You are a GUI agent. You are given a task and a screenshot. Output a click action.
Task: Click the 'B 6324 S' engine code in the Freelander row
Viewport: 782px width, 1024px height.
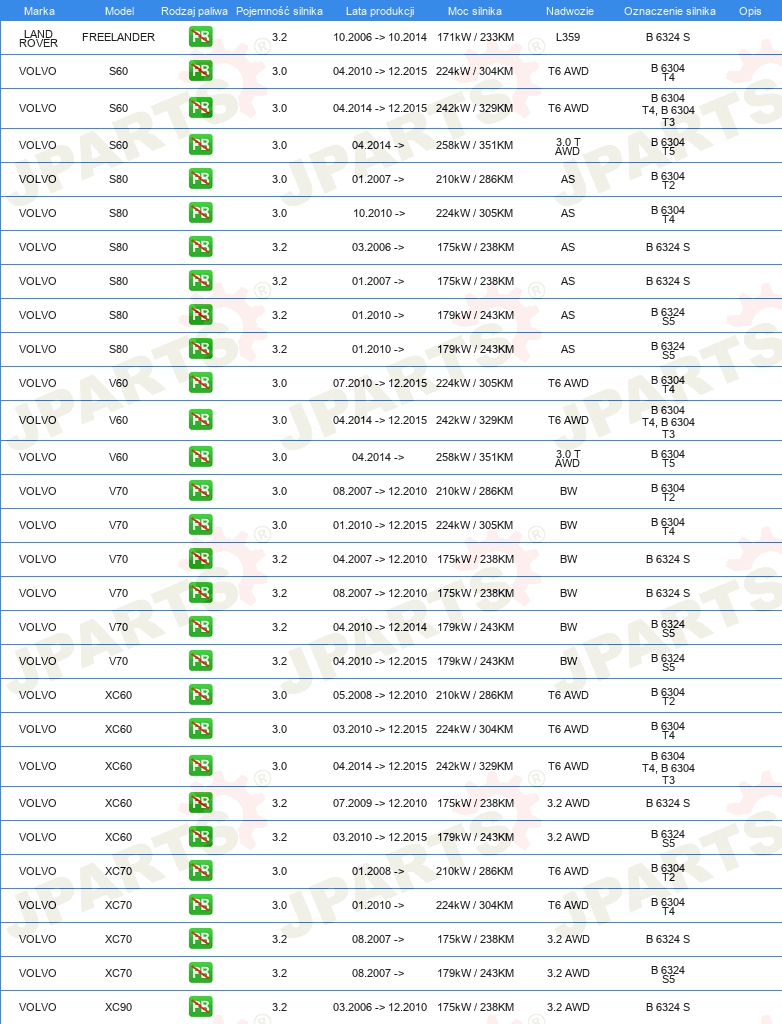point(668,37)
